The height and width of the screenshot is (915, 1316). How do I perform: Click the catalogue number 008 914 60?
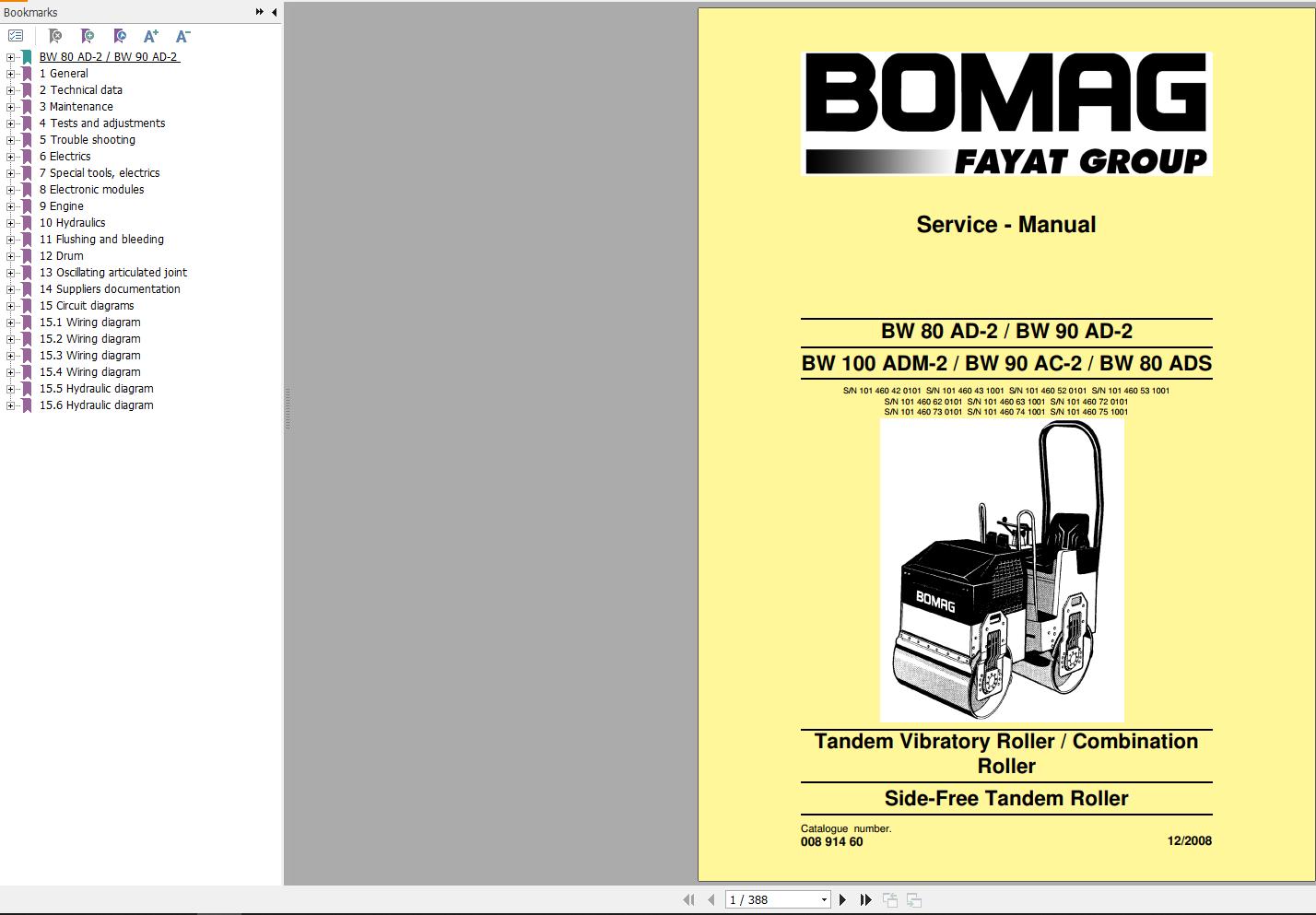[x=832, y=841]
